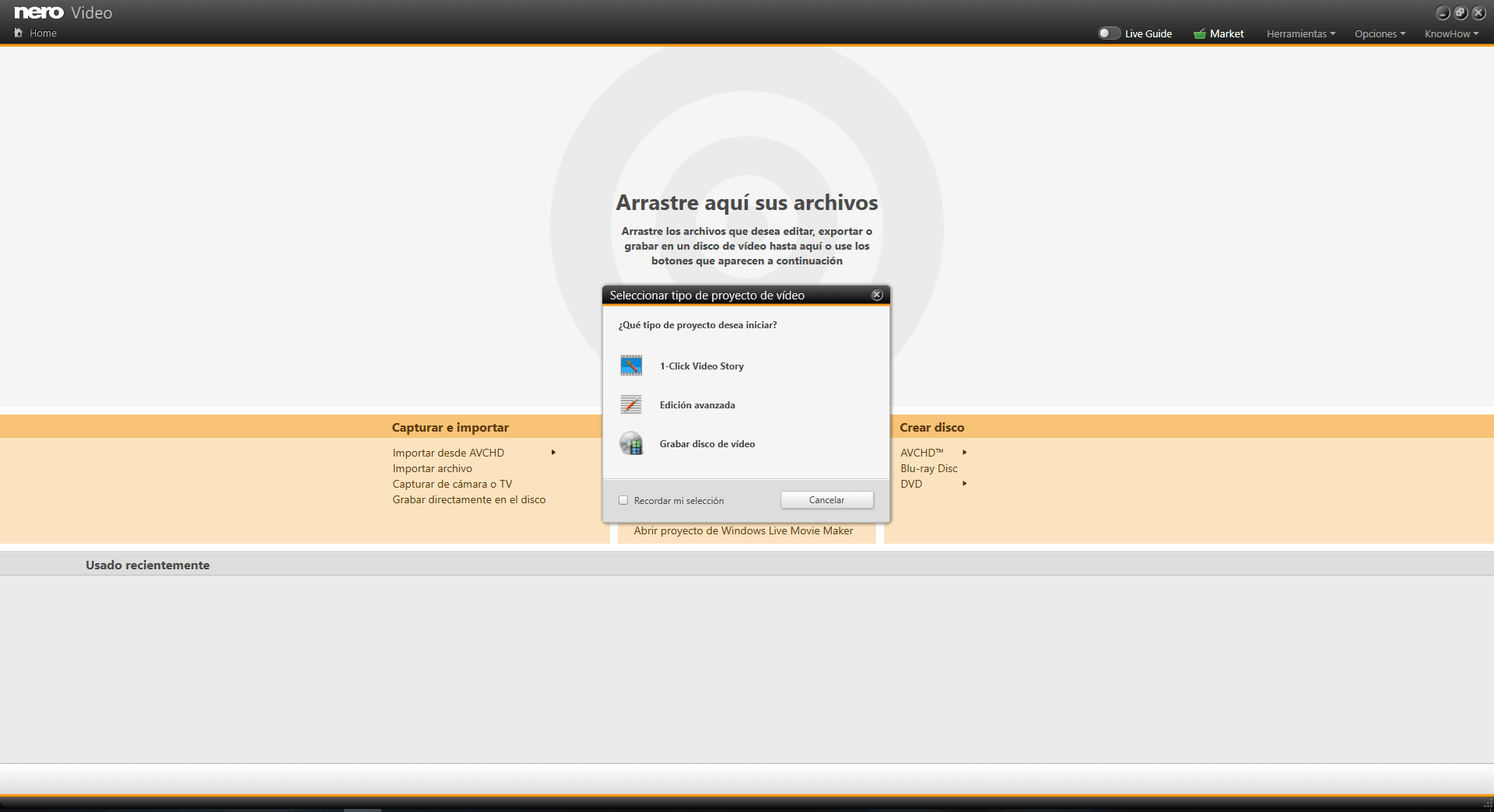Expand the AVCHD disc submenu arrow

[964, 453]
